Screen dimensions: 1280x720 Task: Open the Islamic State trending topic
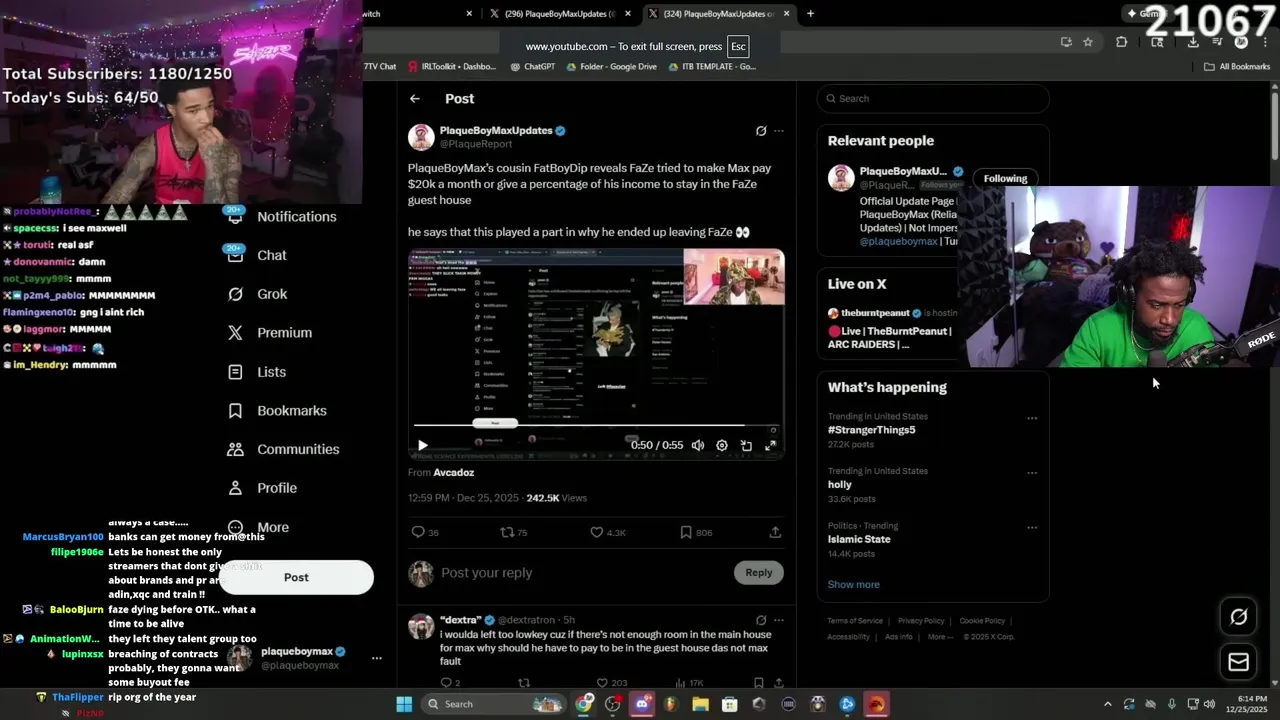coord(859,540)
